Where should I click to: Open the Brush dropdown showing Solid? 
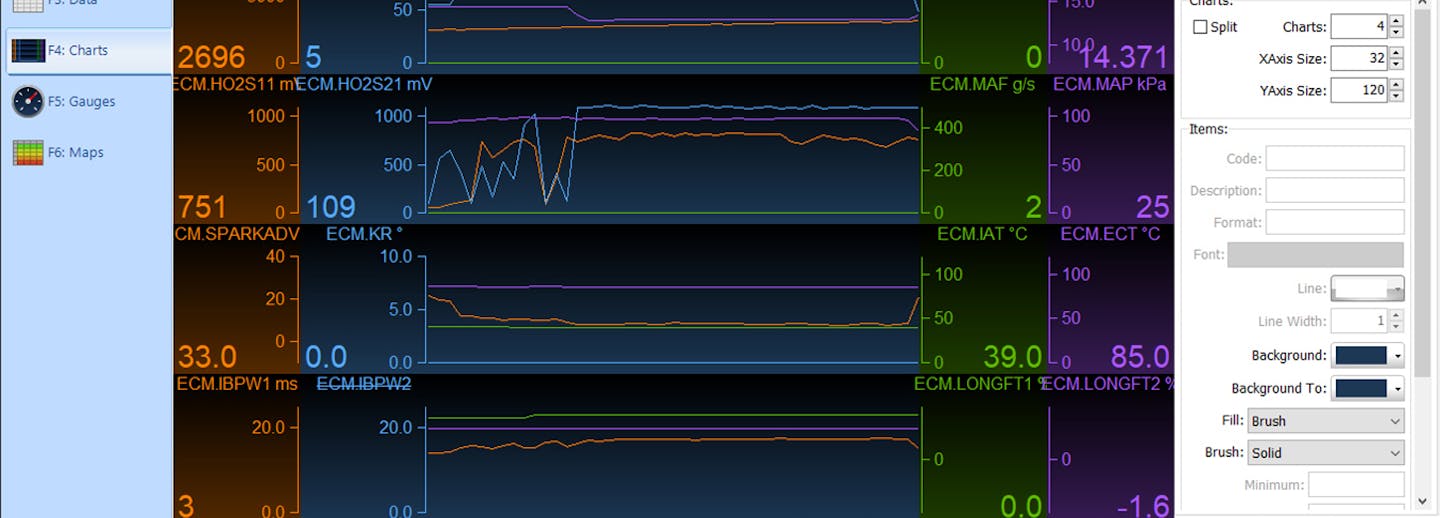(1325, 453)
